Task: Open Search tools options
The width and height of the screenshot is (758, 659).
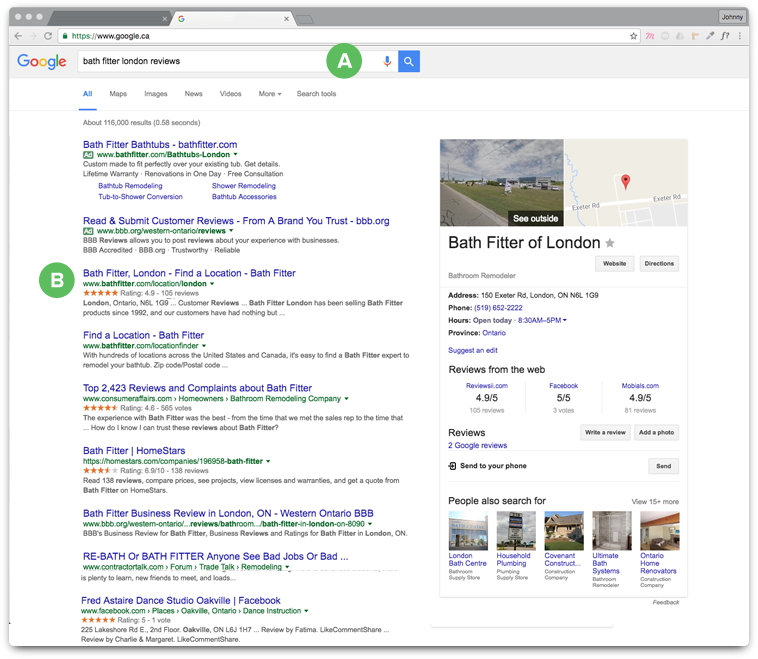Action: [x=316, y=94]
